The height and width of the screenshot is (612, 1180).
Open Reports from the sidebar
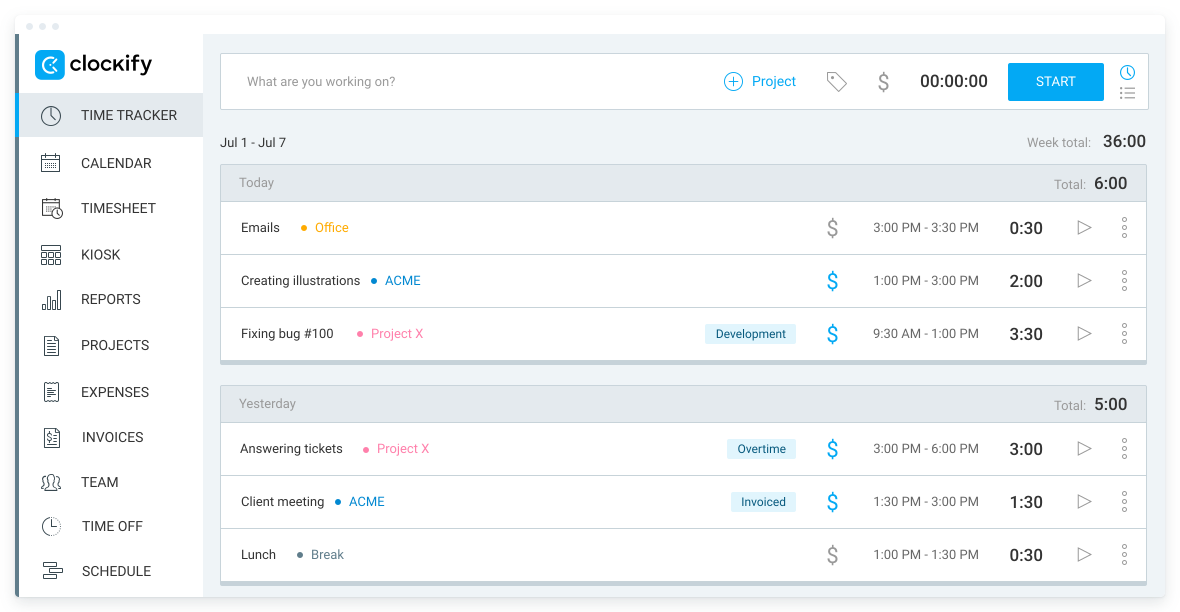tap(110, 299)
